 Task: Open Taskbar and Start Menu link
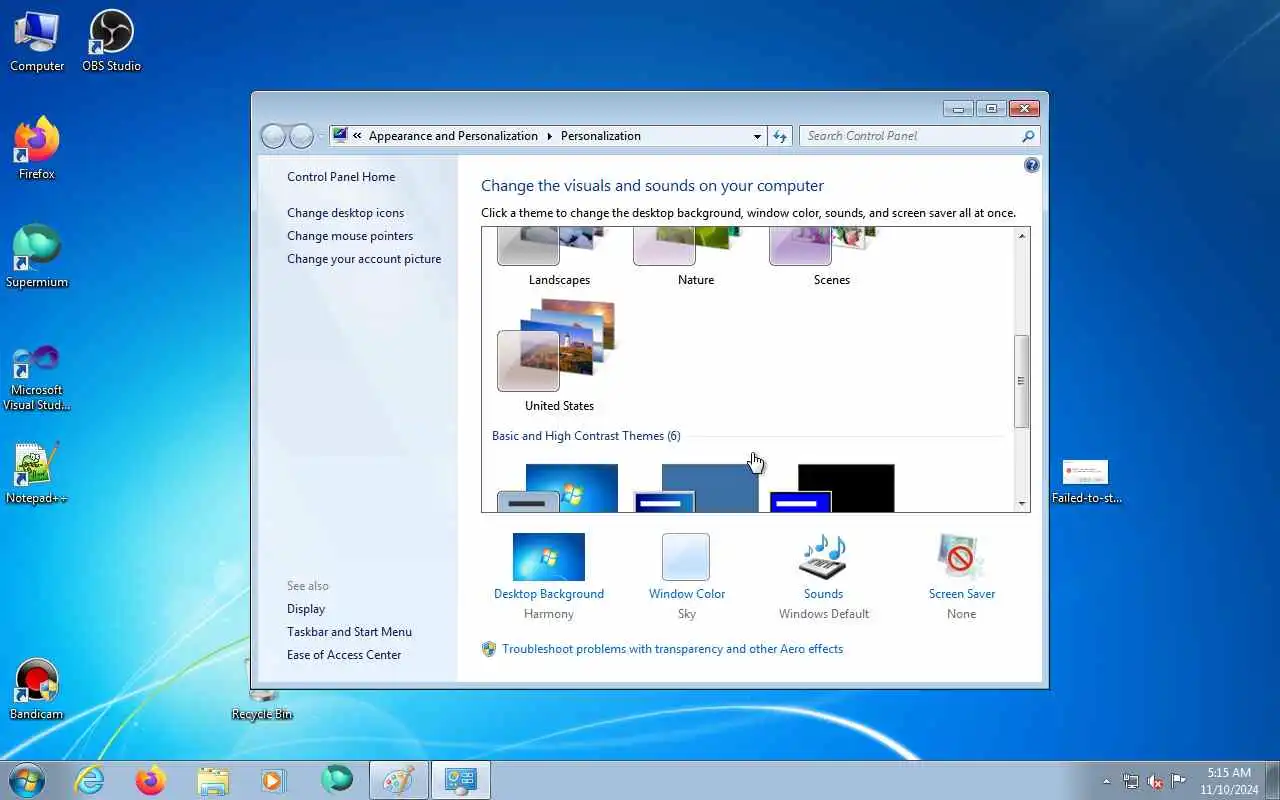(x=349, y=632)
